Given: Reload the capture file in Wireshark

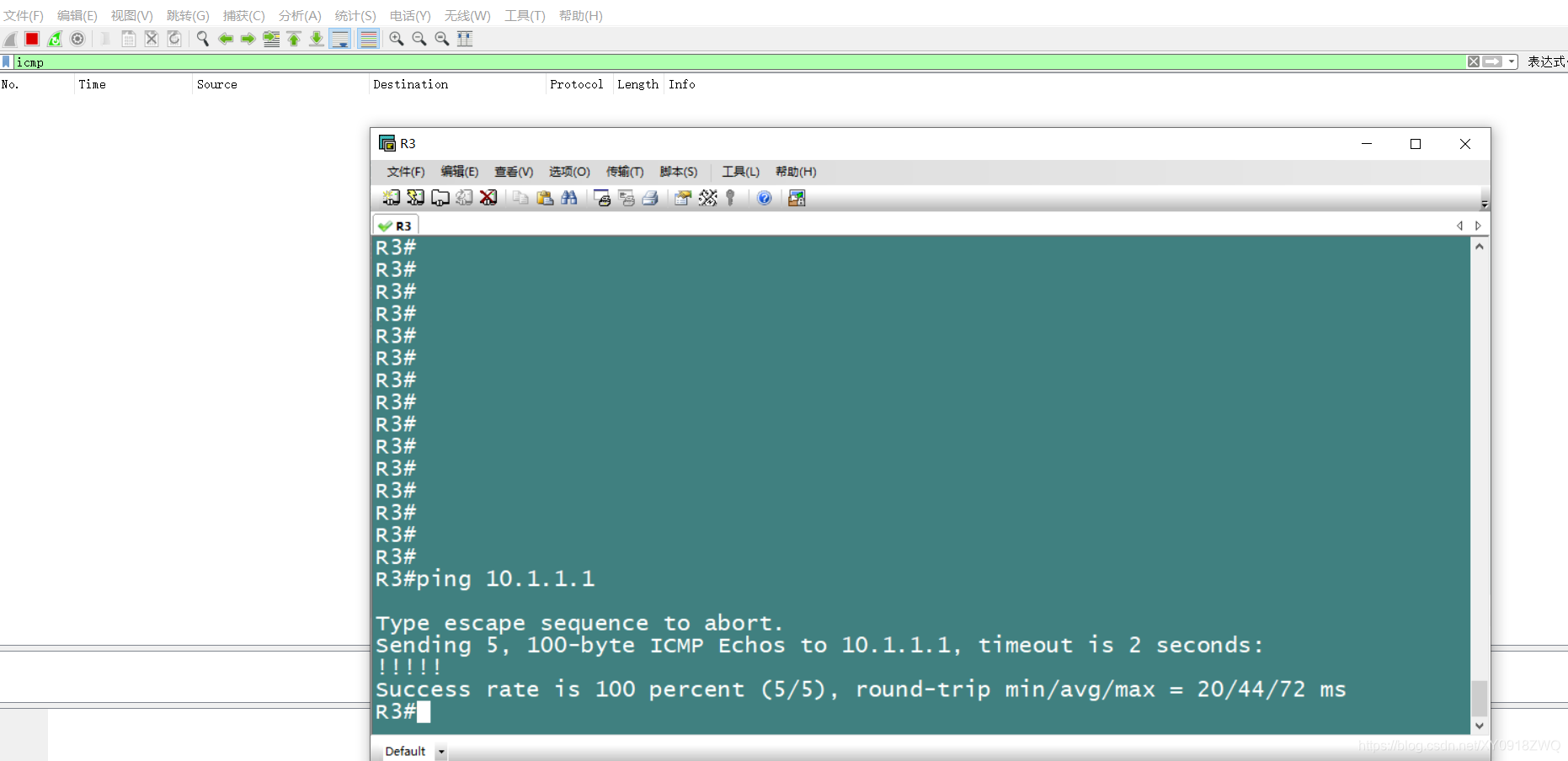Looking at the screenshot, I should point(174,39).
